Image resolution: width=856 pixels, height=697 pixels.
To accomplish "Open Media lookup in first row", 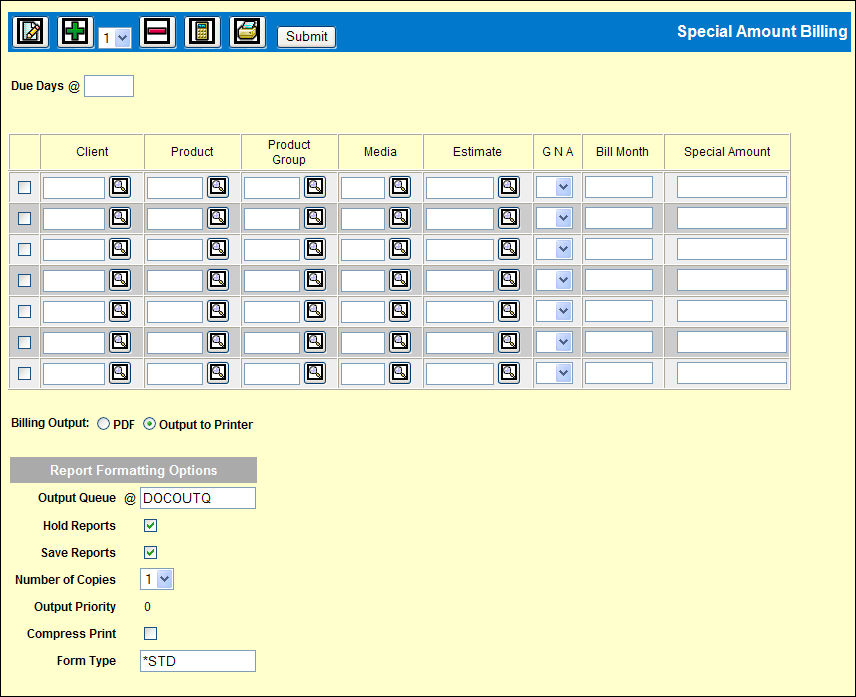I will point(400,187).
